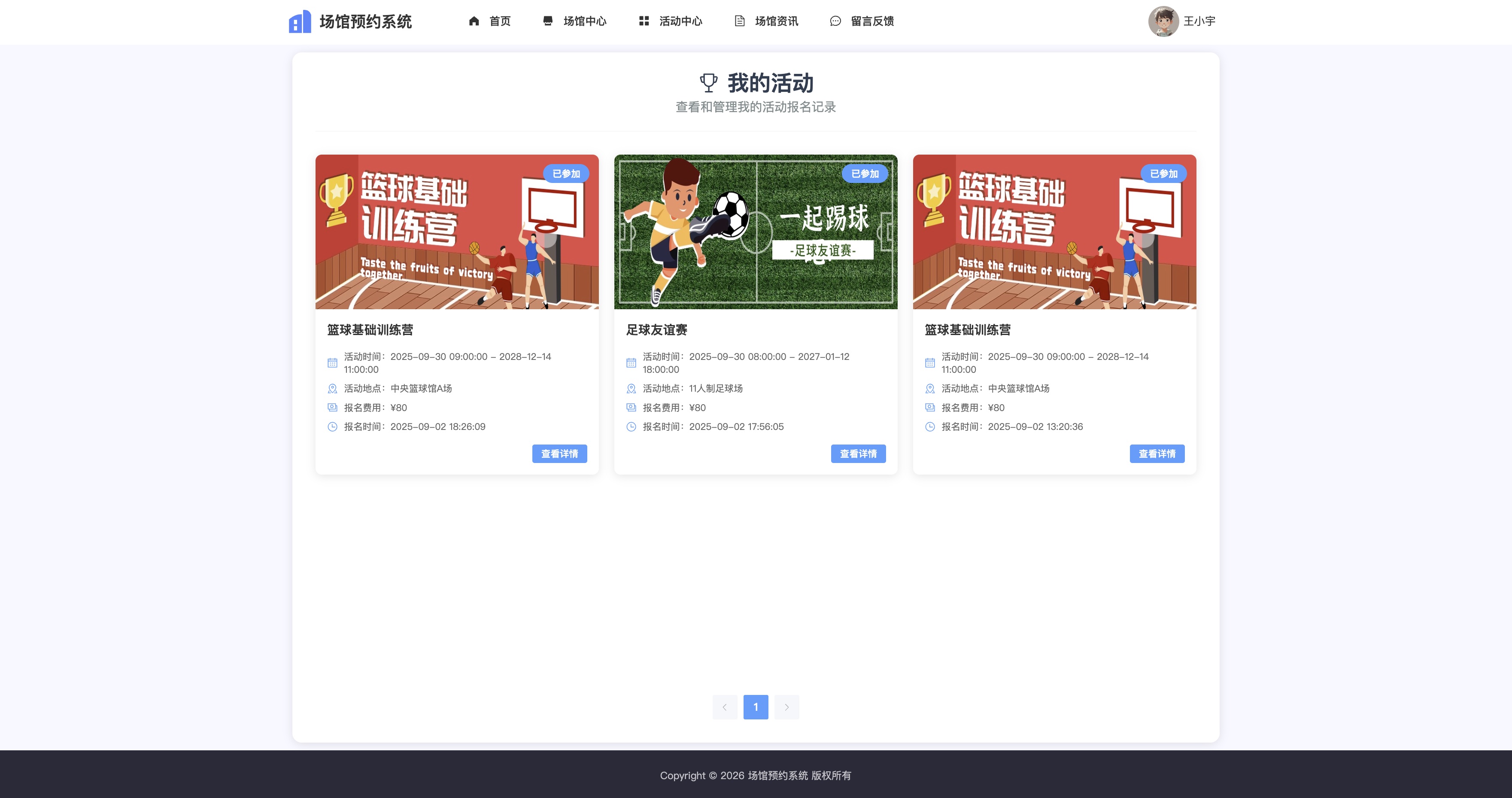This screenshot has width=1512, height=798.
Task: Click the trophy icon beside 我的活动
Action: click(708, 83)
